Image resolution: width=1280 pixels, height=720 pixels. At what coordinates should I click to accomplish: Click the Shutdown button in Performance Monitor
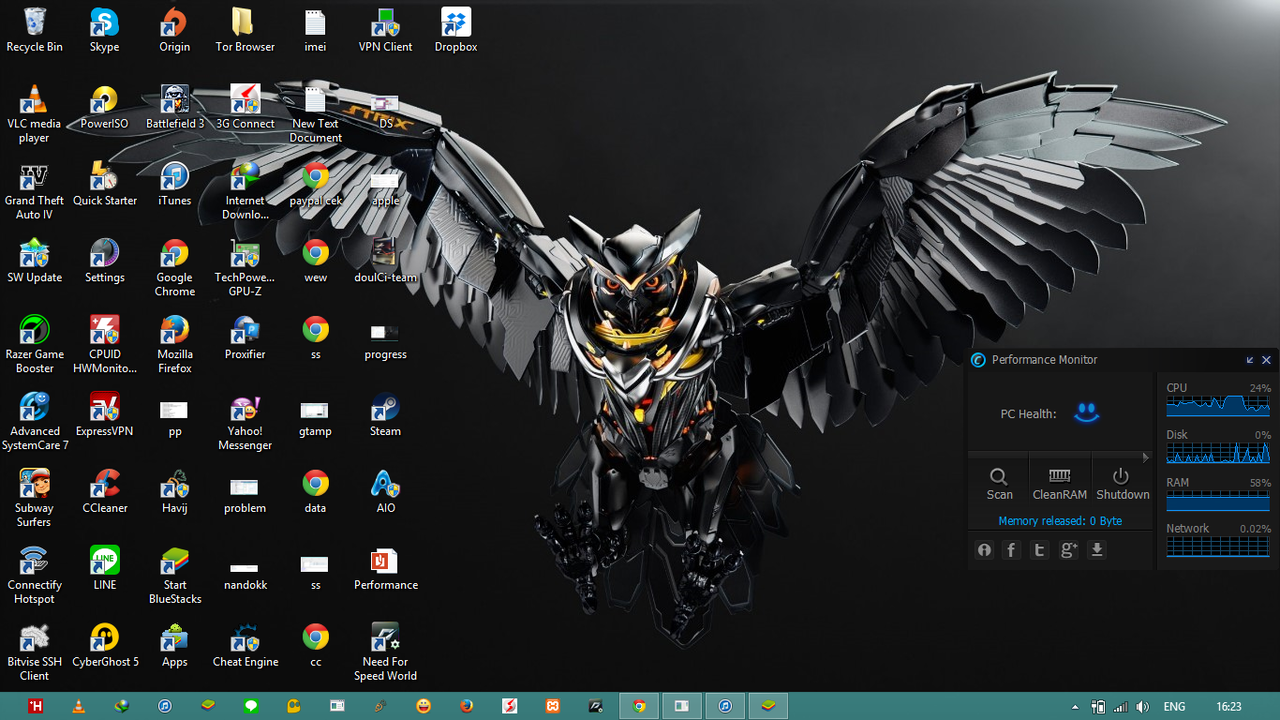tap(1122, 484)
